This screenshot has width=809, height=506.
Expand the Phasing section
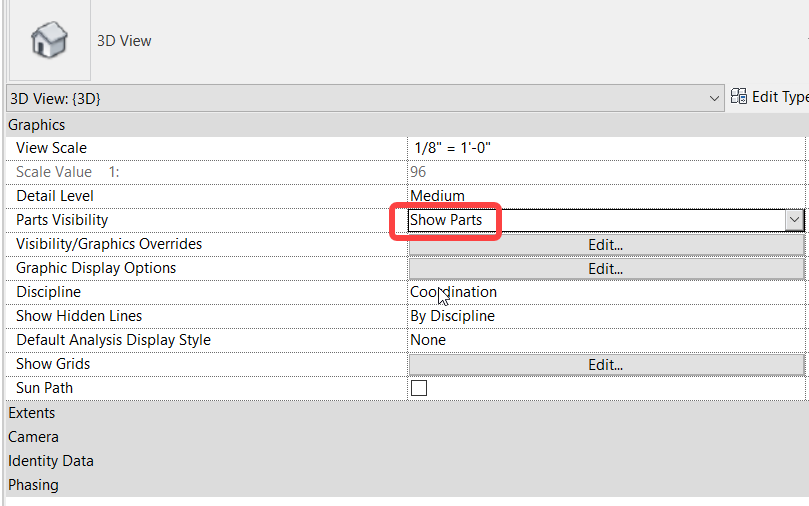click(34, 485)
